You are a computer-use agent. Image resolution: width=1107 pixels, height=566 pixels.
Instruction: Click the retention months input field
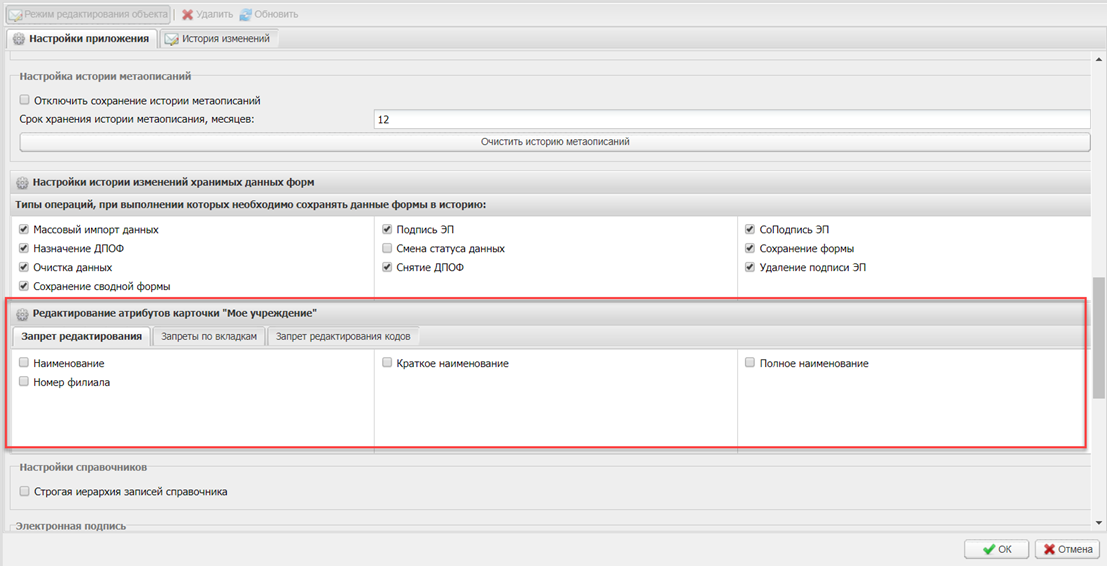[730, 120]
